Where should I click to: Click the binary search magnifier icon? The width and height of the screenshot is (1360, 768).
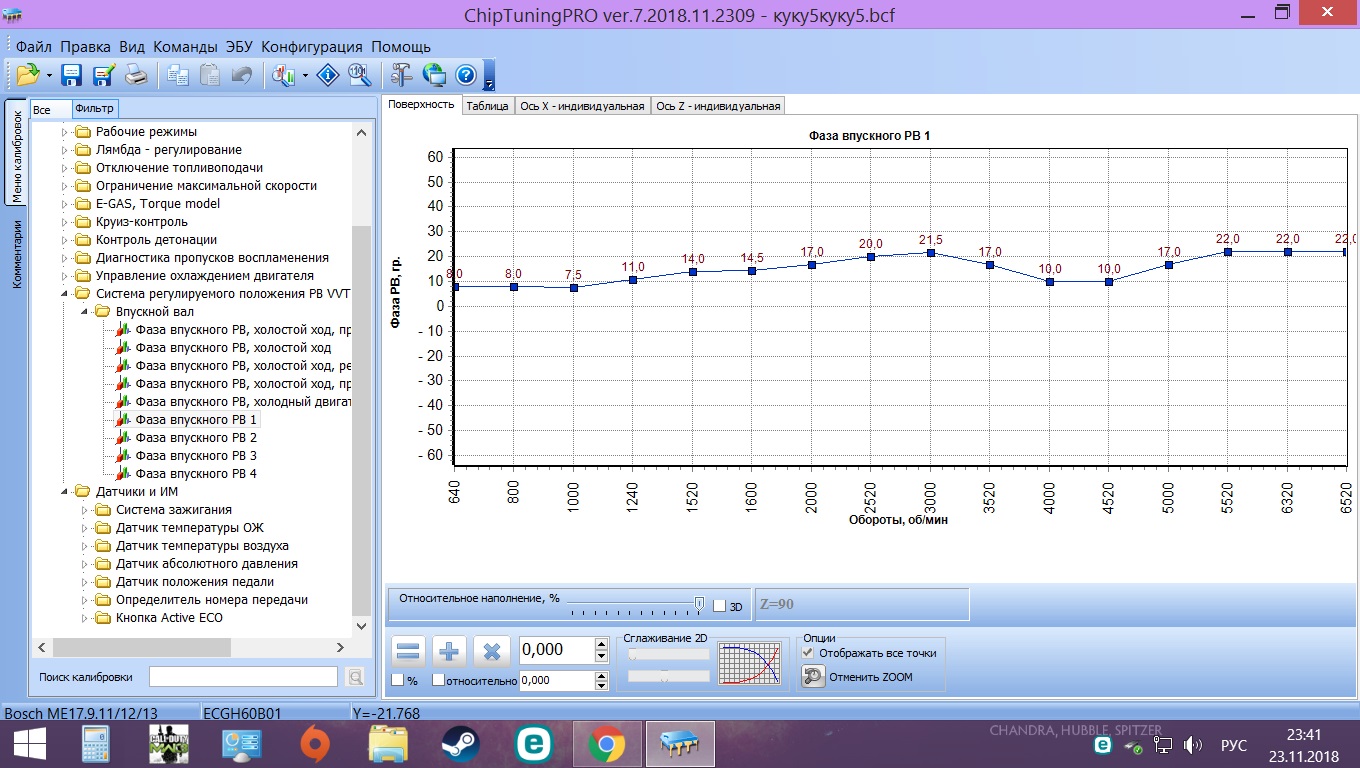tap(359, 75)
